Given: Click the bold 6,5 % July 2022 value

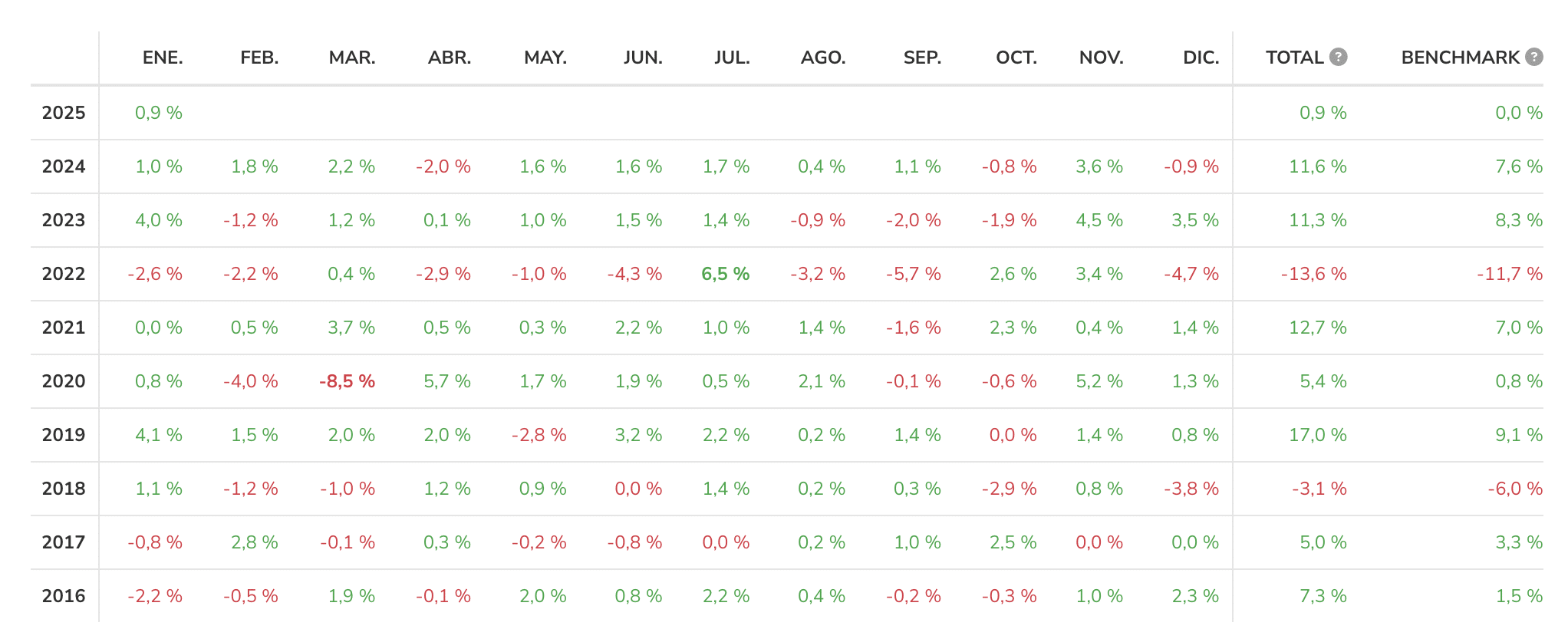Looking at the screenshot, I should click(x=725, y=274).
